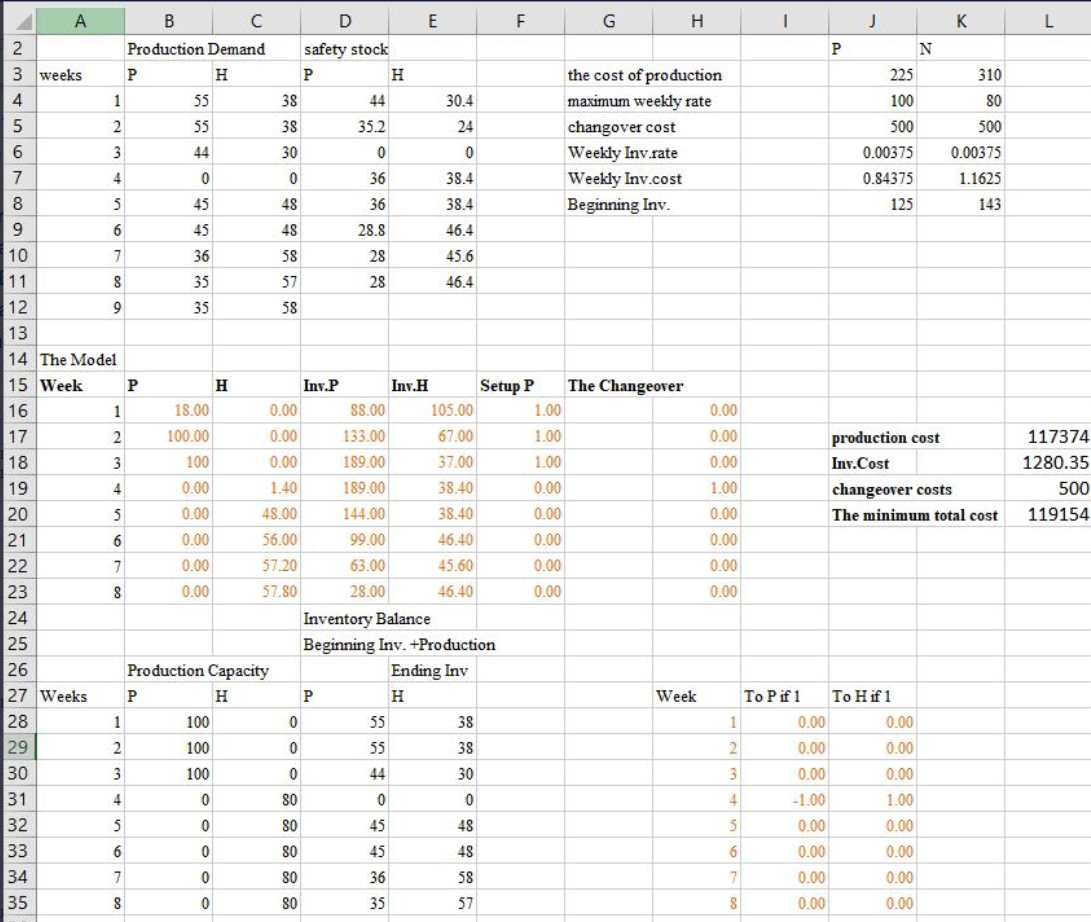The height and width of the screenshot is (922, 1091).
Task: Select safety stock P value 35.2
Action: (344, 127)
